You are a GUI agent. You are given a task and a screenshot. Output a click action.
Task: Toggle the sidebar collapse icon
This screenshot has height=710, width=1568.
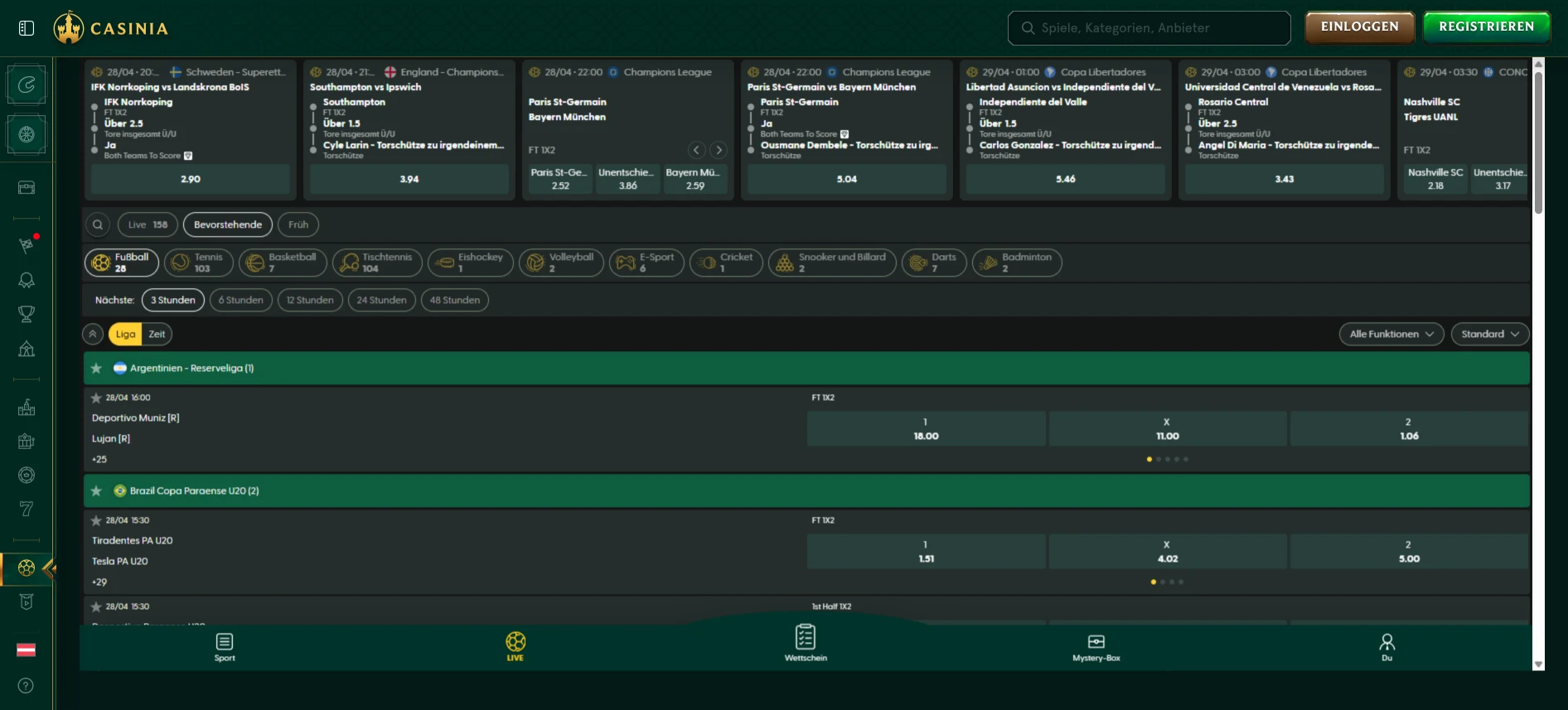[27, 28]
